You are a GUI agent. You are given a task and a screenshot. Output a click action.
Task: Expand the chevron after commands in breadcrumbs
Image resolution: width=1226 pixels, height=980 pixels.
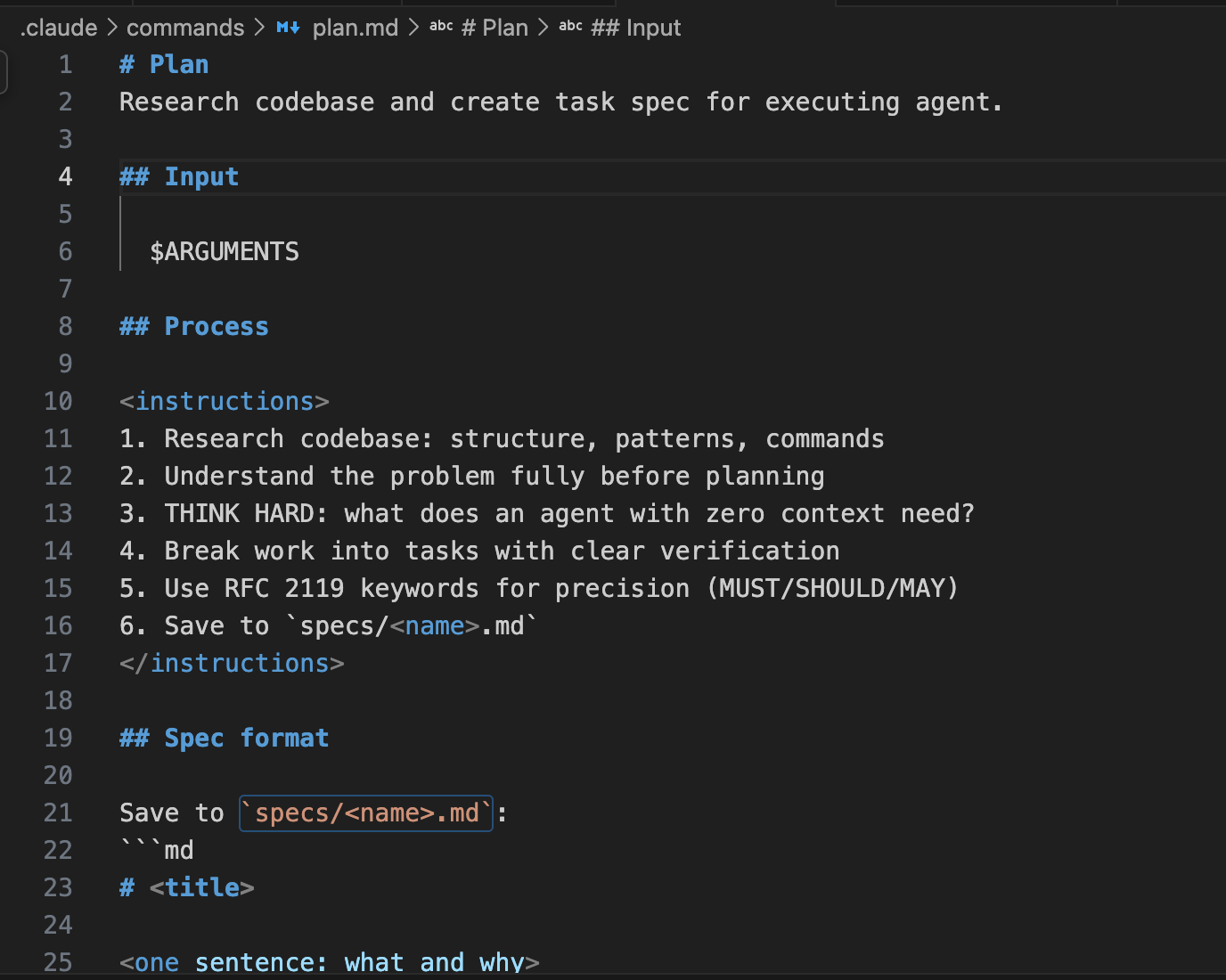tap(259, 28)
